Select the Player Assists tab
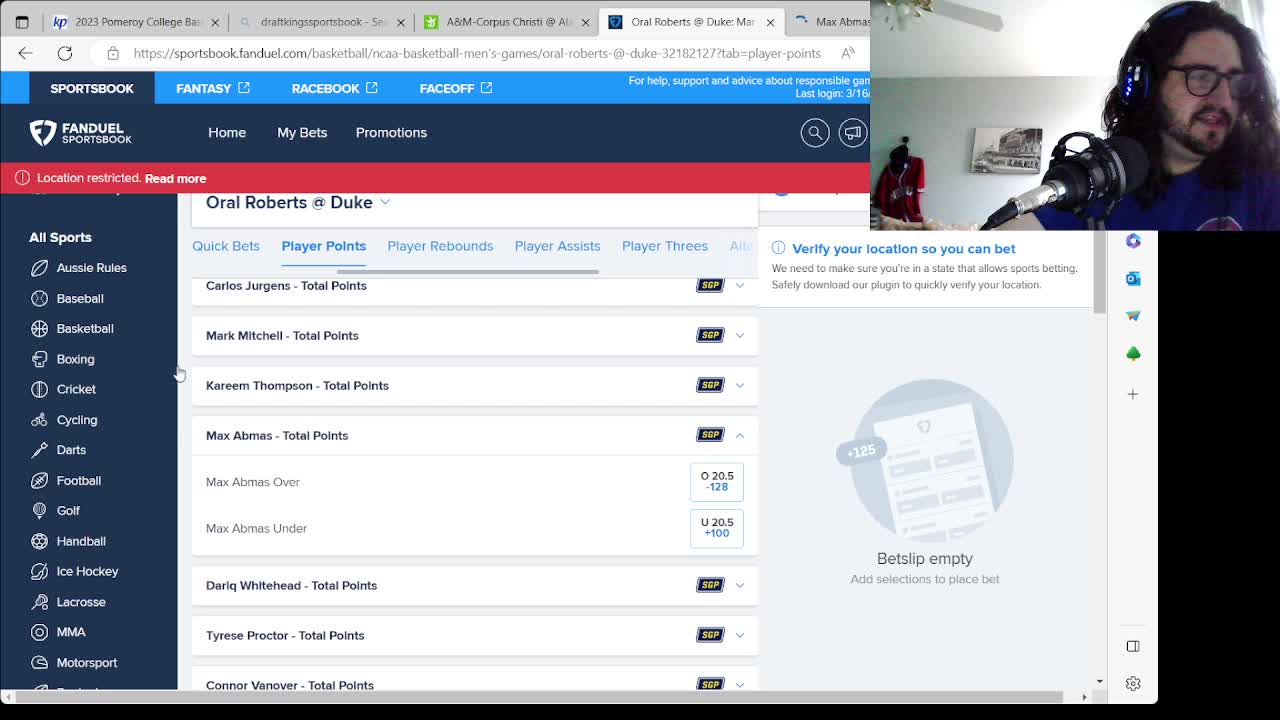 tap(557, 246)
